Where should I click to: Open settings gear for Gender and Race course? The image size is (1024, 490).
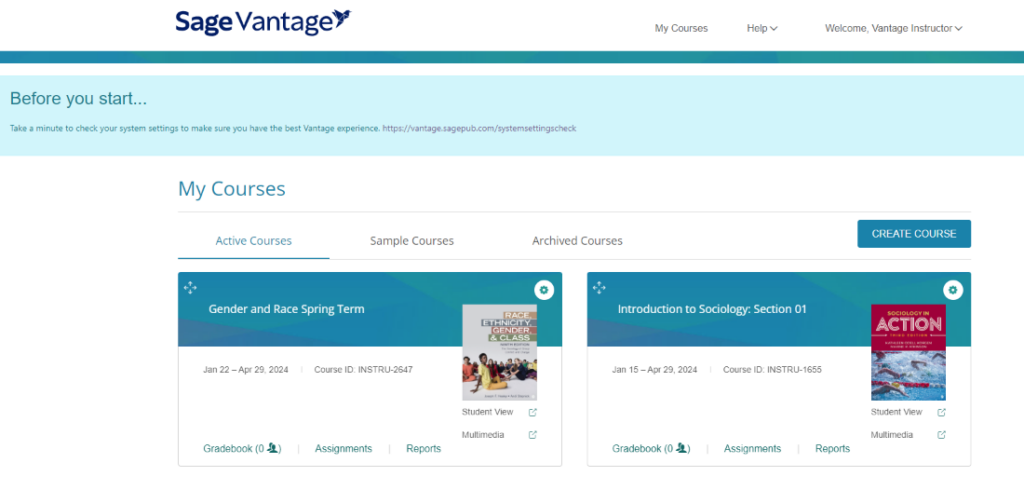544,290
